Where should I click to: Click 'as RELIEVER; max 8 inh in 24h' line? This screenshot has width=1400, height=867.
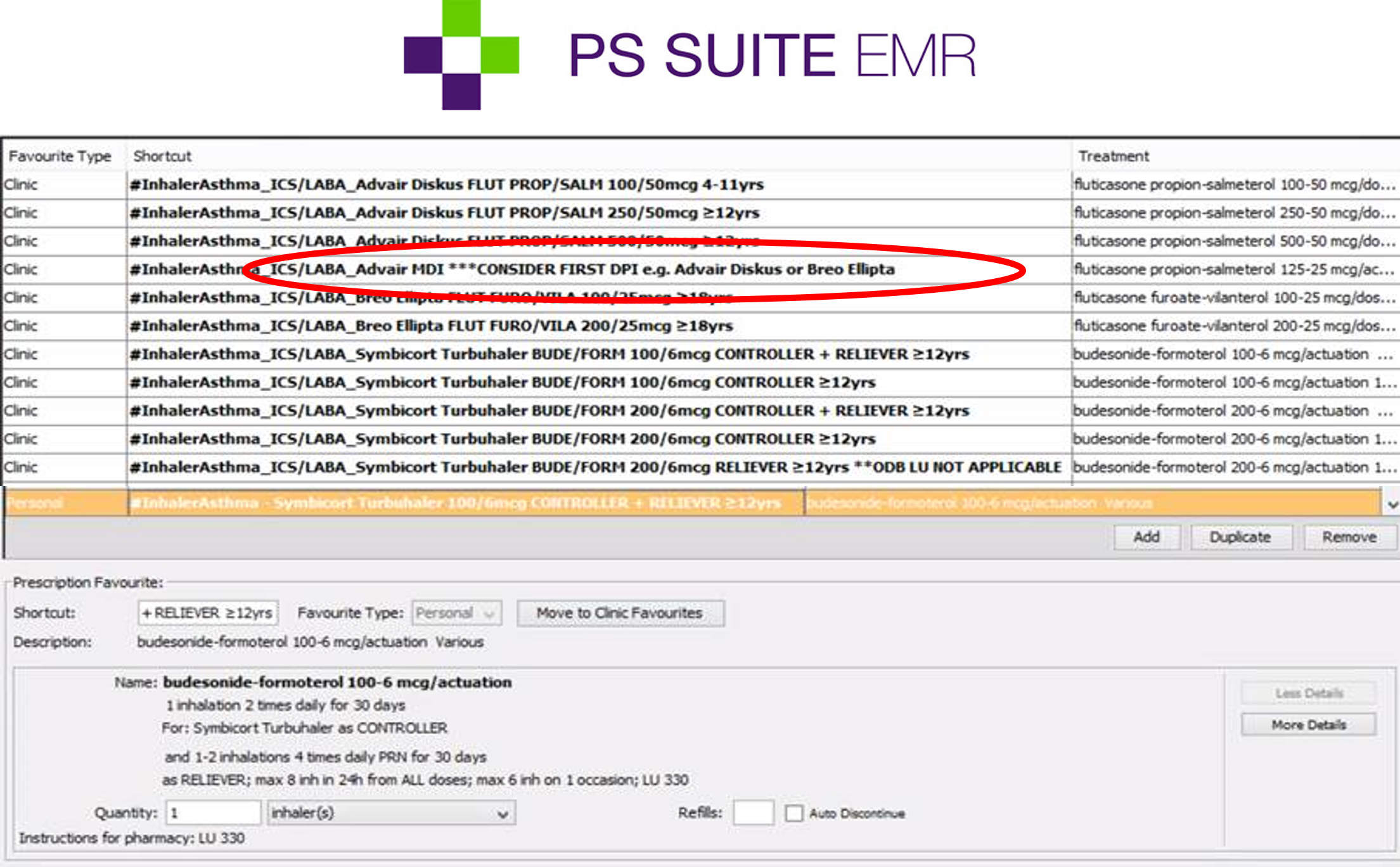[x=425, y=780]
